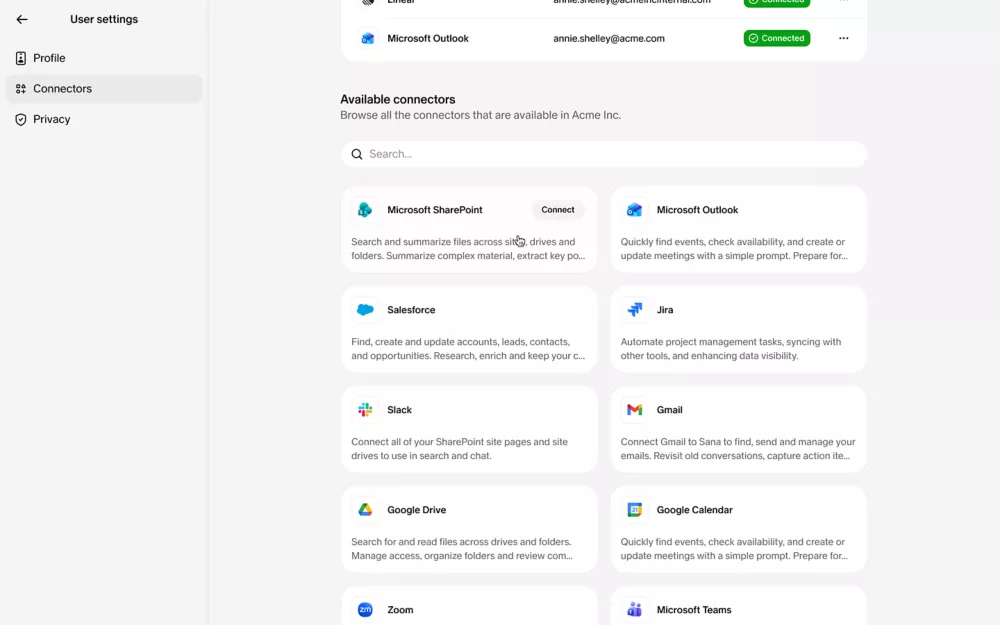Click the Microsoft Outlook card icon
Viewport: 1000px width, 625px height.
pyautogui.click(x=635, y=210)
